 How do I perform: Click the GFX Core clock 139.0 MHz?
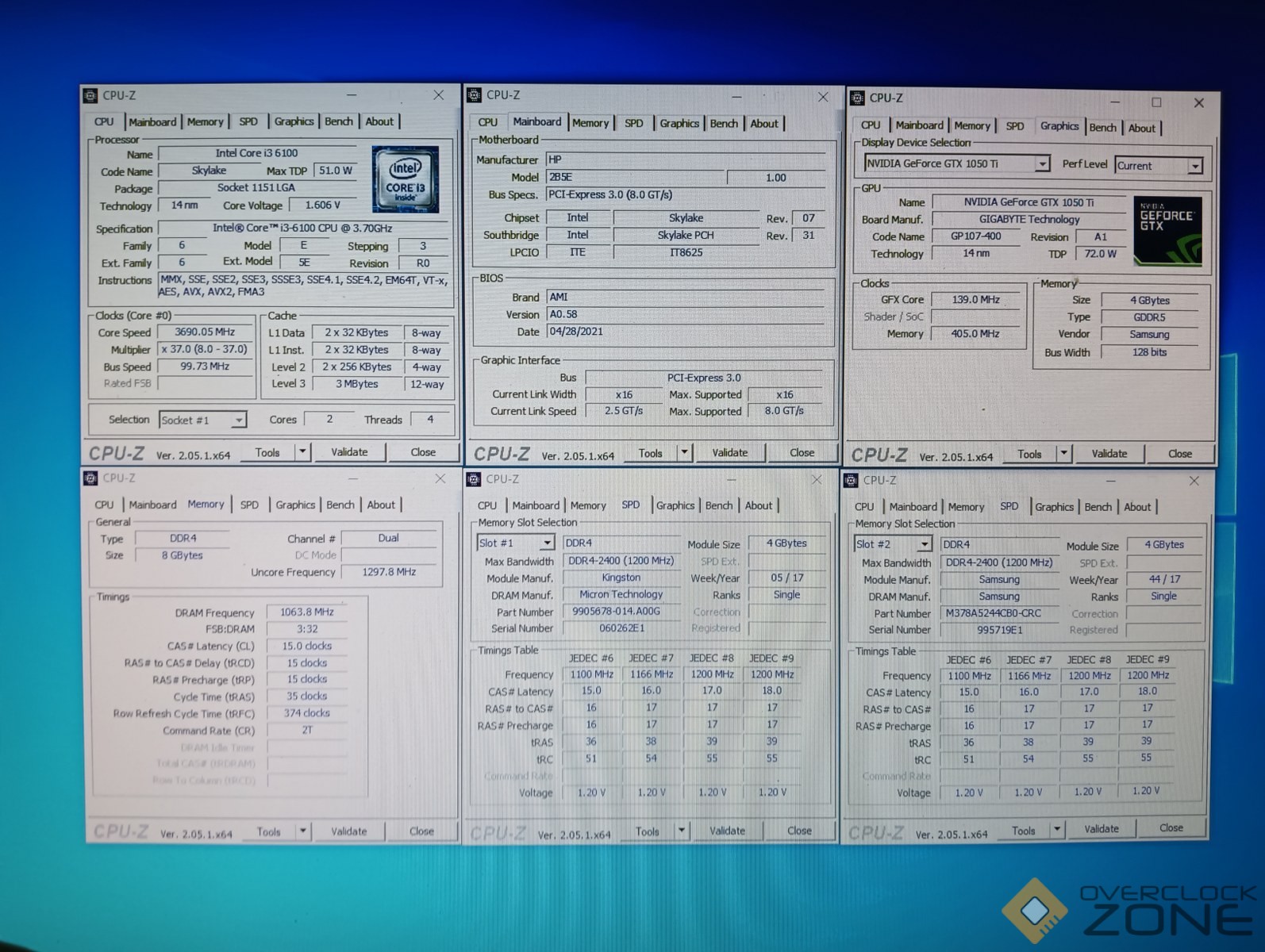(975, 300)
